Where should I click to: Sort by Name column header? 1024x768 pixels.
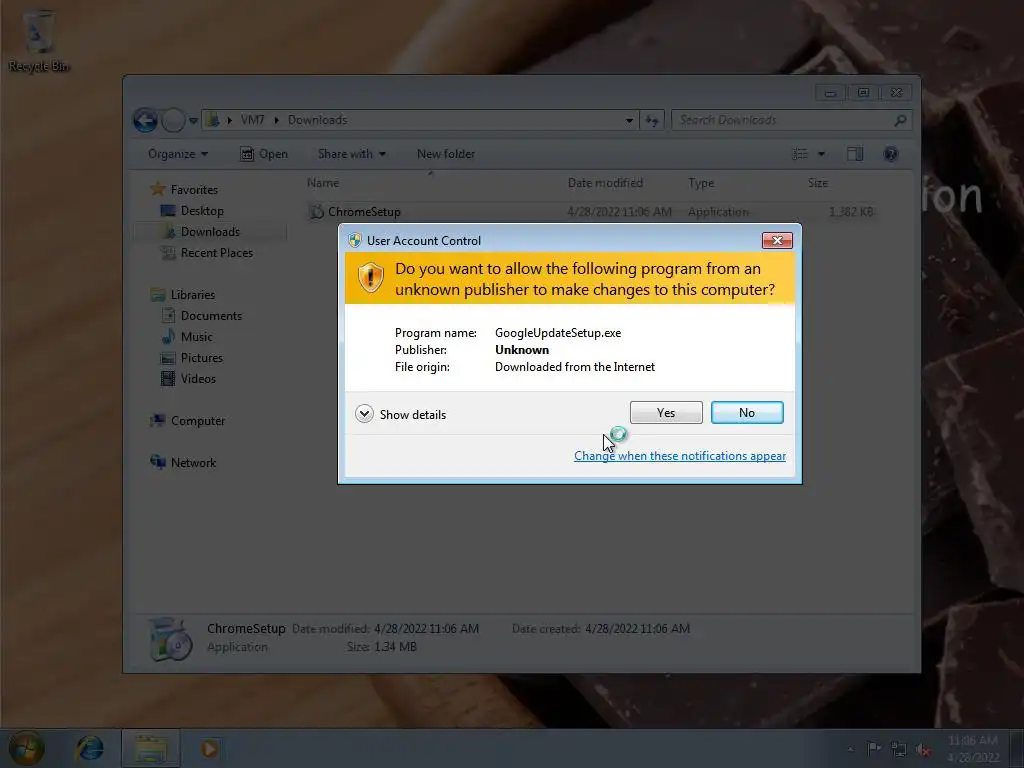pyautogui.click(x=323, y=183)
